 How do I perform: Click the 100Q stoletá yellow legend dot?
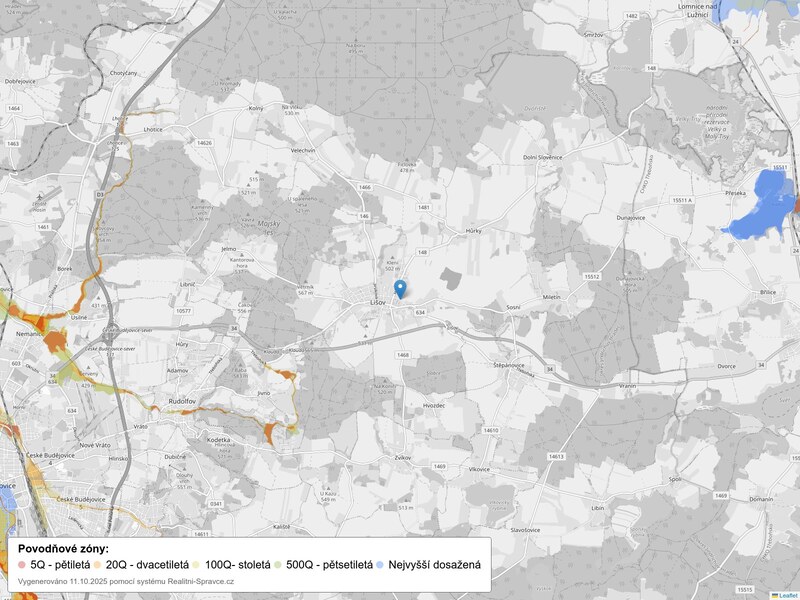196,565
